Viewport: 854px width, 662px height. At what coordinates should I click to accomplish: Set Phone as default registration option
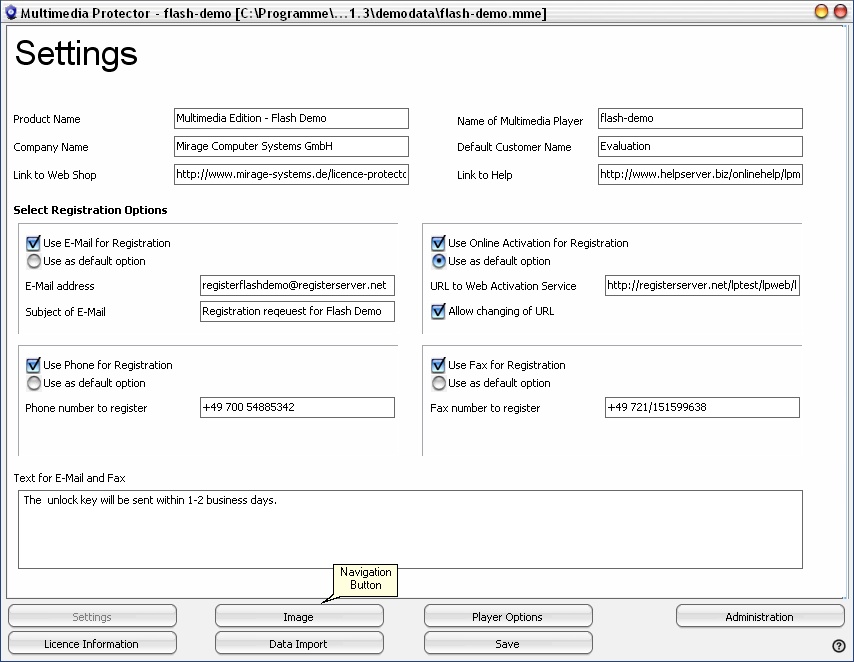[x=33, y=383]
